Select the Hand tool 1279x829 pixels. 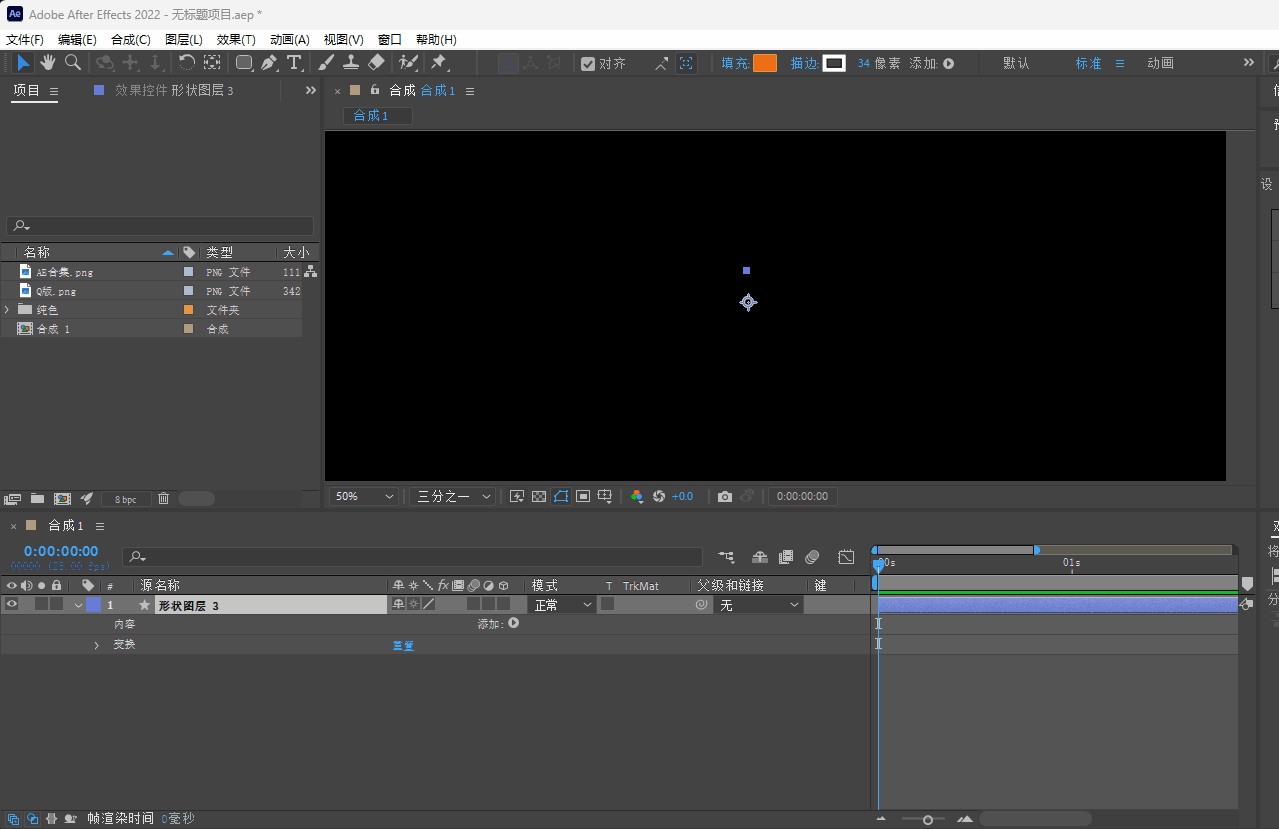coord(48,63)
